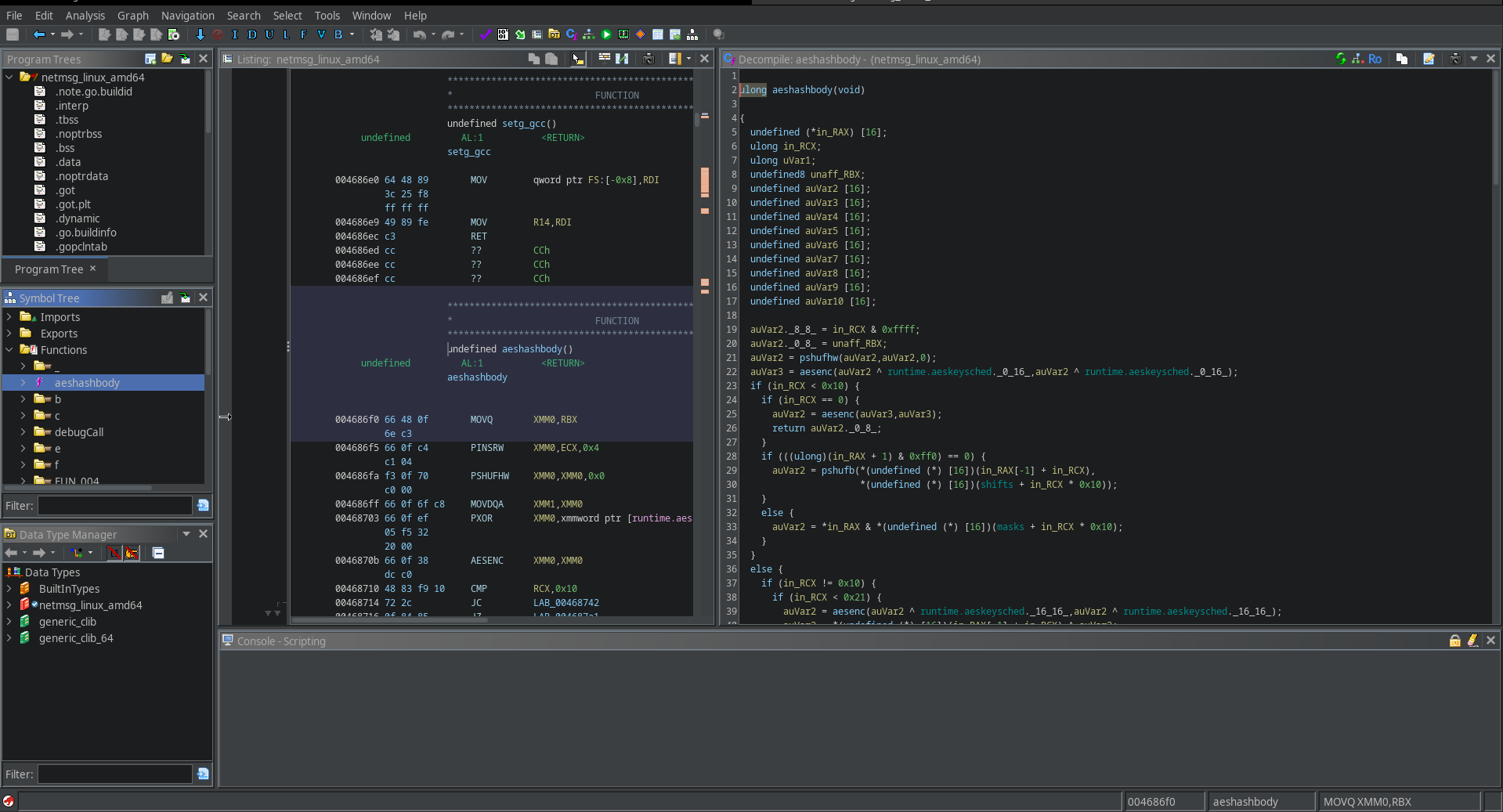The width and height of the screenshot is (1503, 812).
Task: Take snapshot of the Listing view
Action: 649,59
